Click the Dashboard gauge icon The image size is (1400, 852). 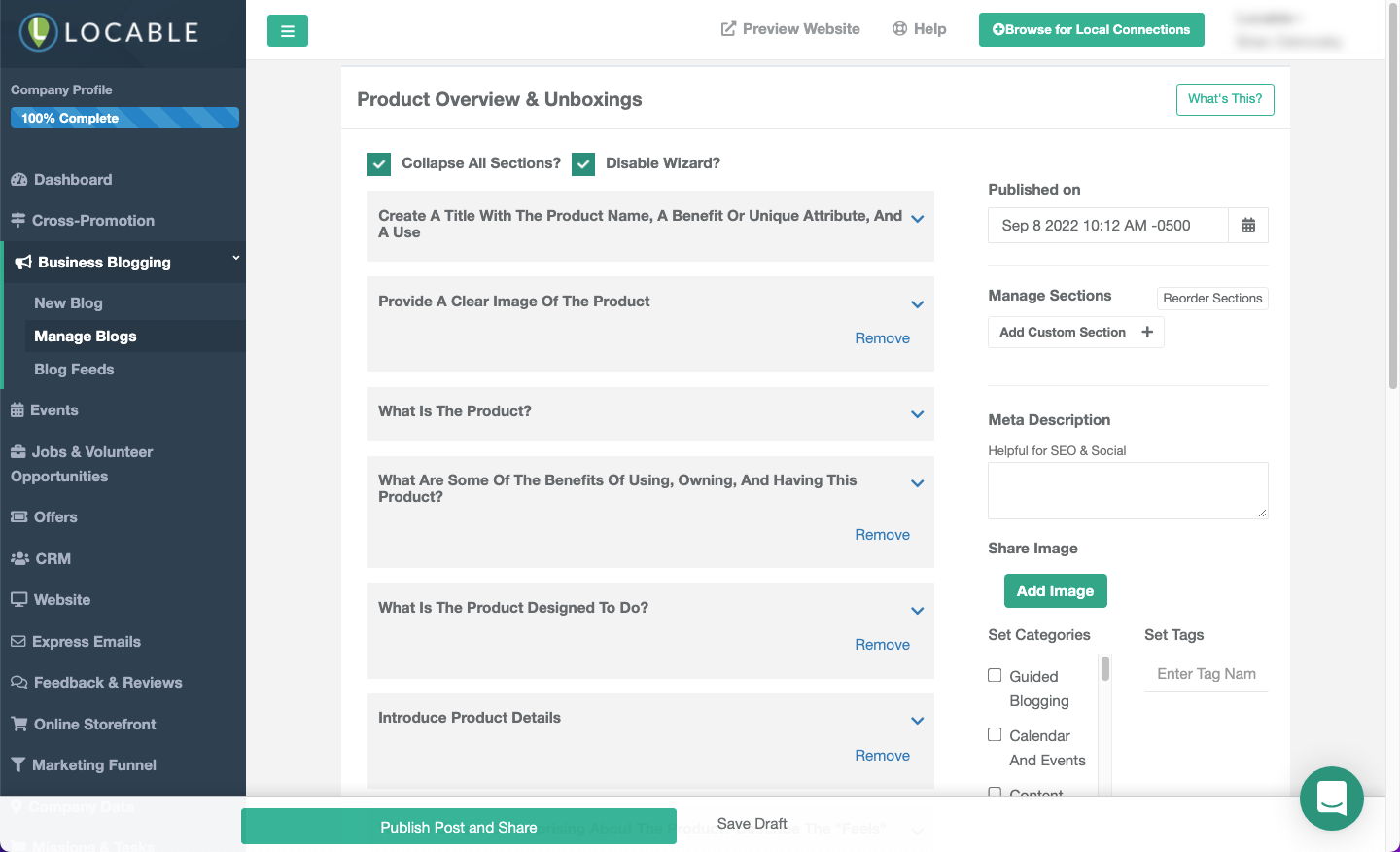pos(18,180)
